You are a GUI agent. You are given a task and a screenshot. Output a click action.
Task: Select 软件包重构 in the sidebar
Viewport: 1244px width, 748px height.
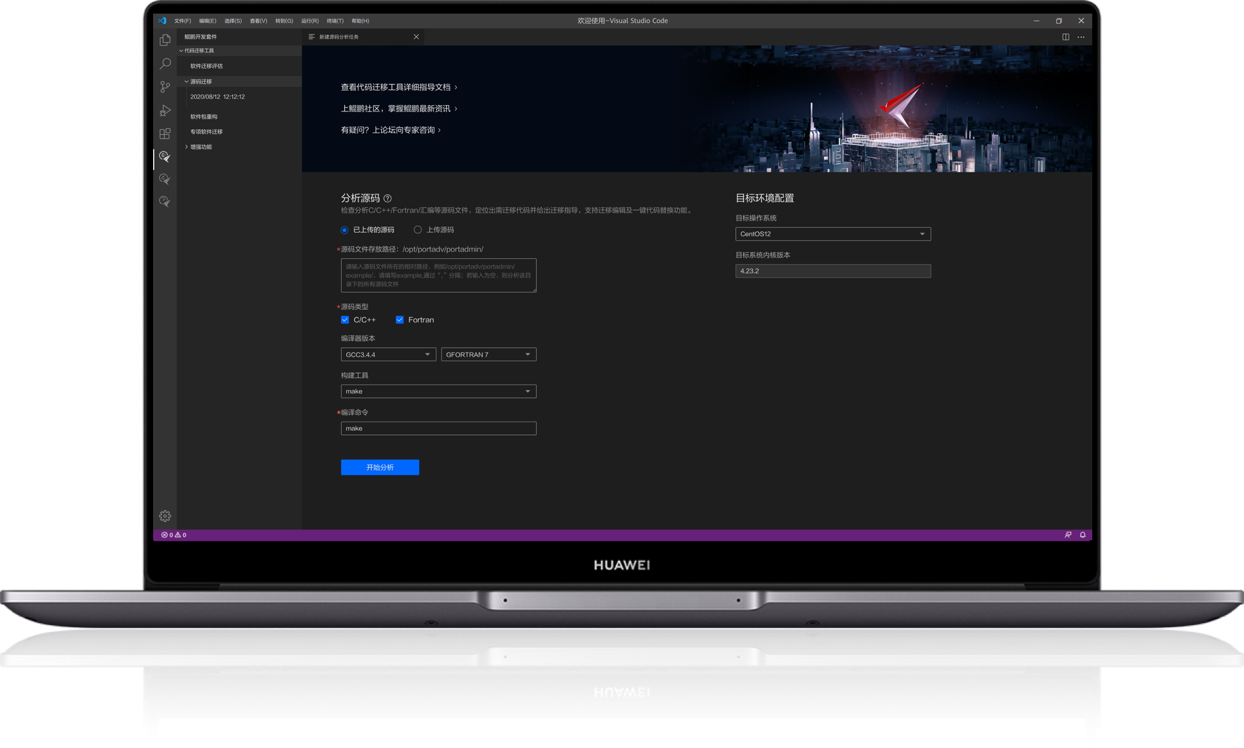(204, 117)
